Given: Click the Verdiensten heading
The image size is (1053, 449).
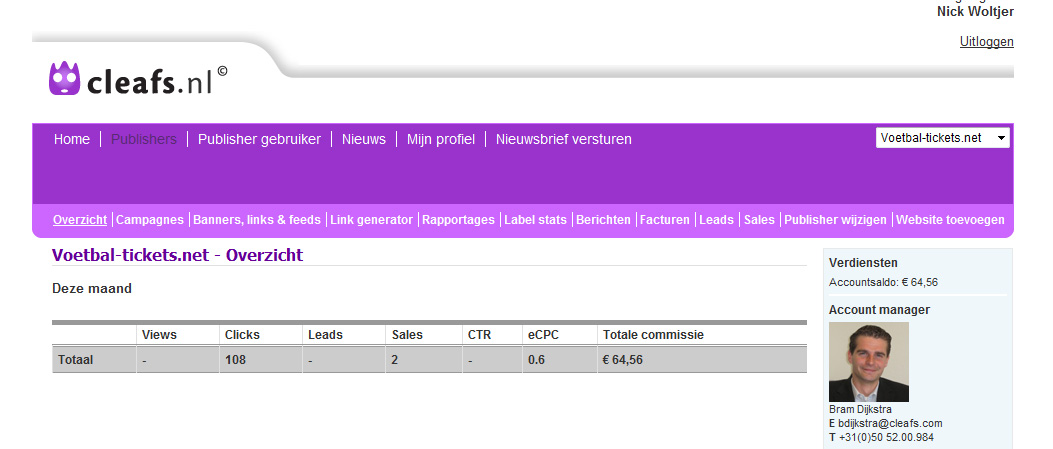Looking at the screenshot, I should 863,263.
